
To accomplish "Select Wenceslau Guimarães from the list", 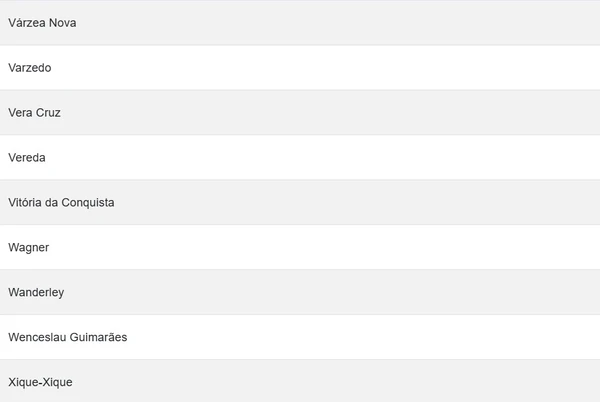I will click(x=68, y=337).
